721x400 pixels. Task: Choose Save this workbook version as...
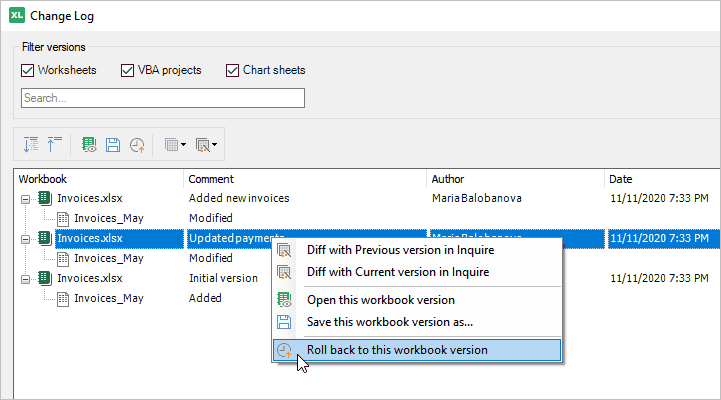(417, 322)
